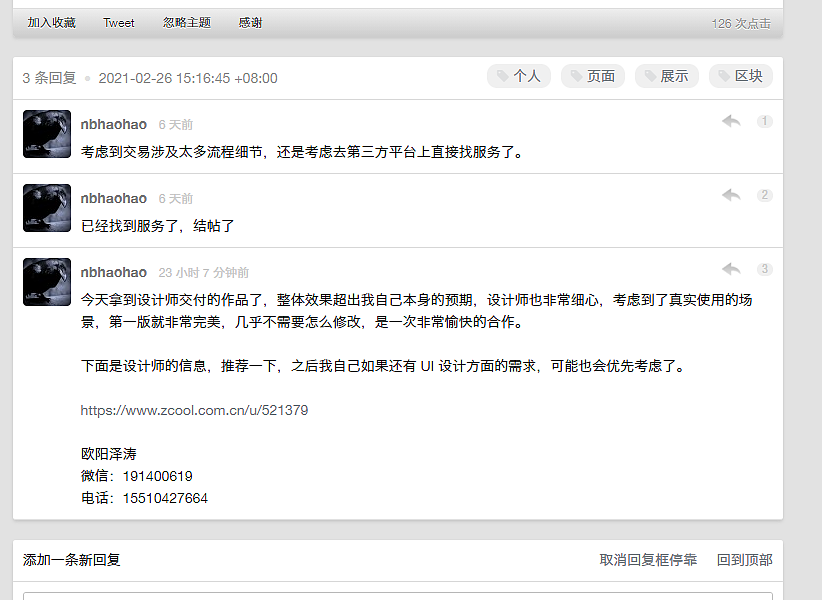Open nbhaohao username on third reply
The height and width of the screenshot is (600, 822).
[114, 272]
